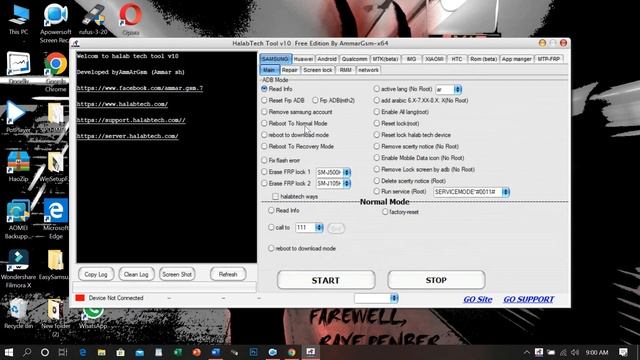
Task: Open GO SUPPORT link
Action: click(x=529, y=299)
